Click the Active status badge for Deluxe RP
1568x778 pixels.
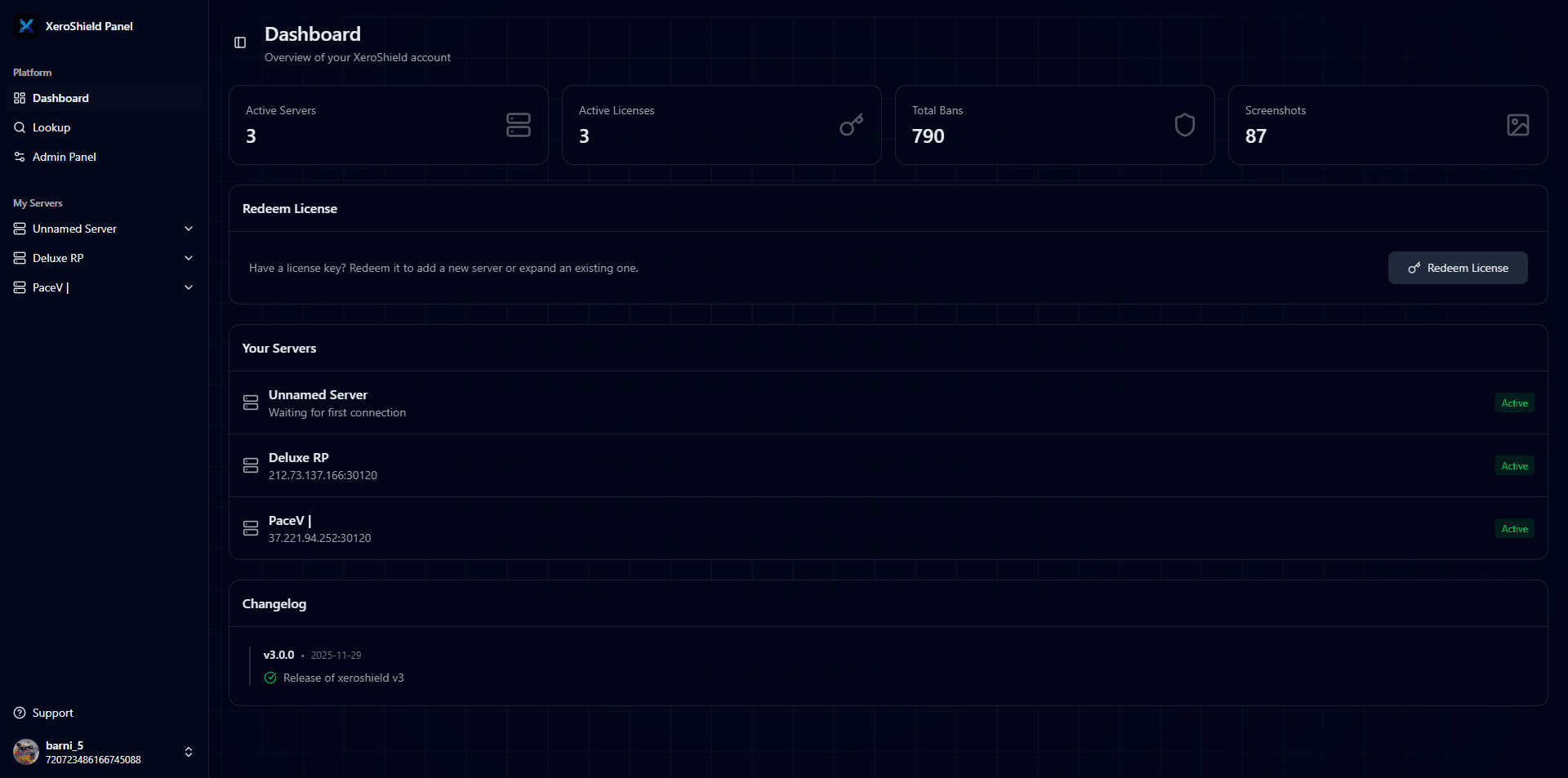pyautogui.click(x=1513, y=465)
